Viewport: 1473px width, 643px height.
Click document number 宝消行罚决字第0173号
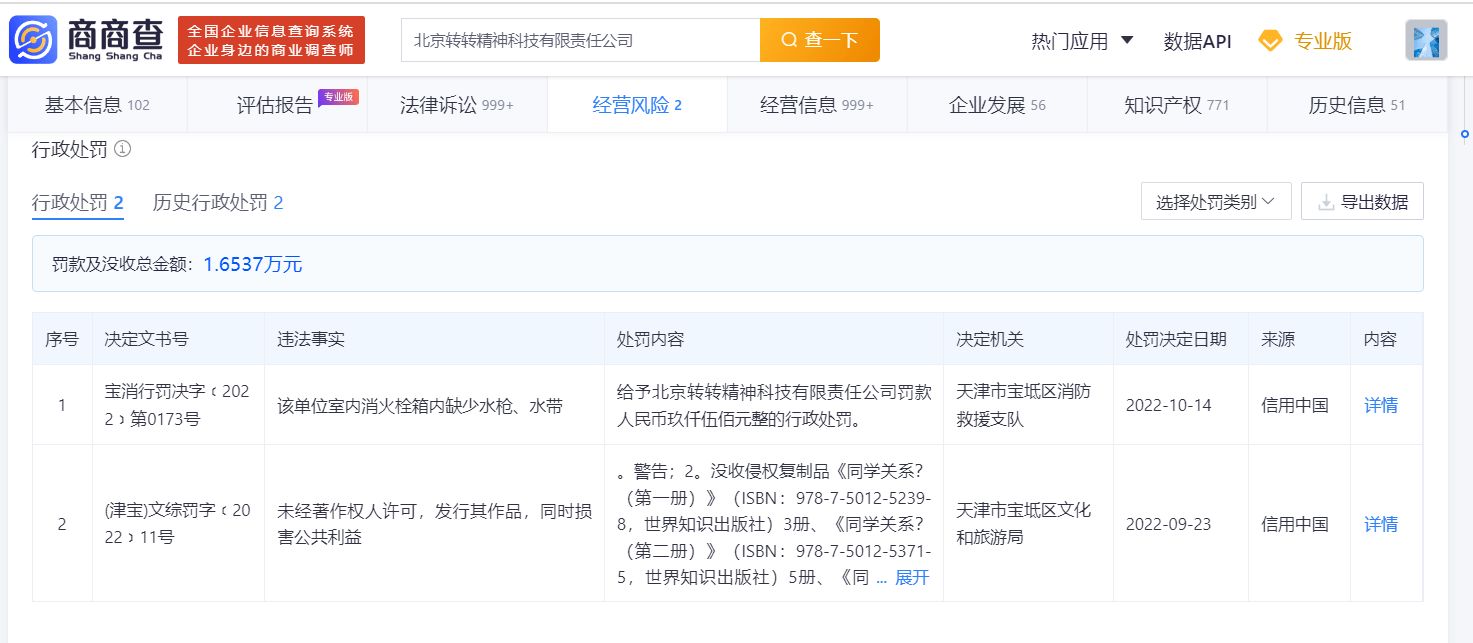(x=177, y=405)
